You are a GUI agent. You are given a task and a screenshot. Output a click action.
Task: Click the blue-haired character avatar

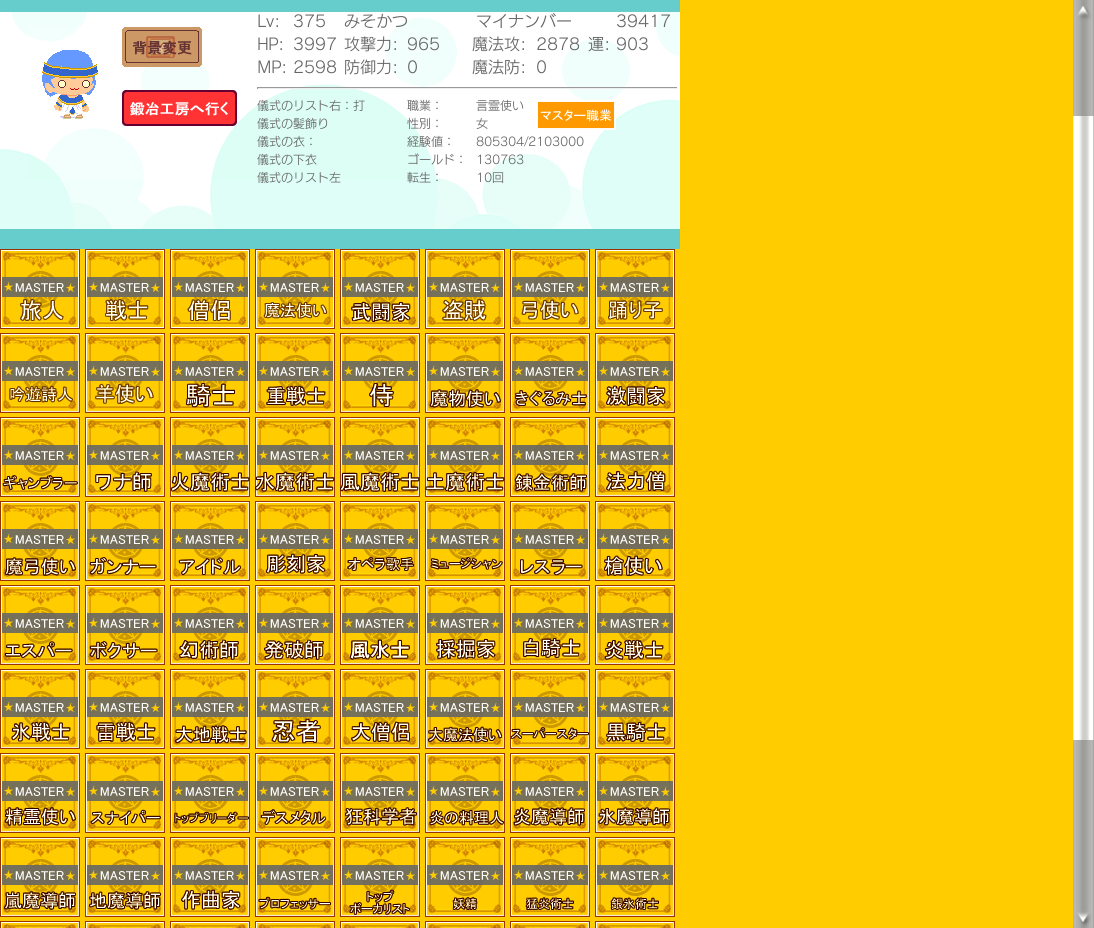pyautogui.click(x=69, y=84)
